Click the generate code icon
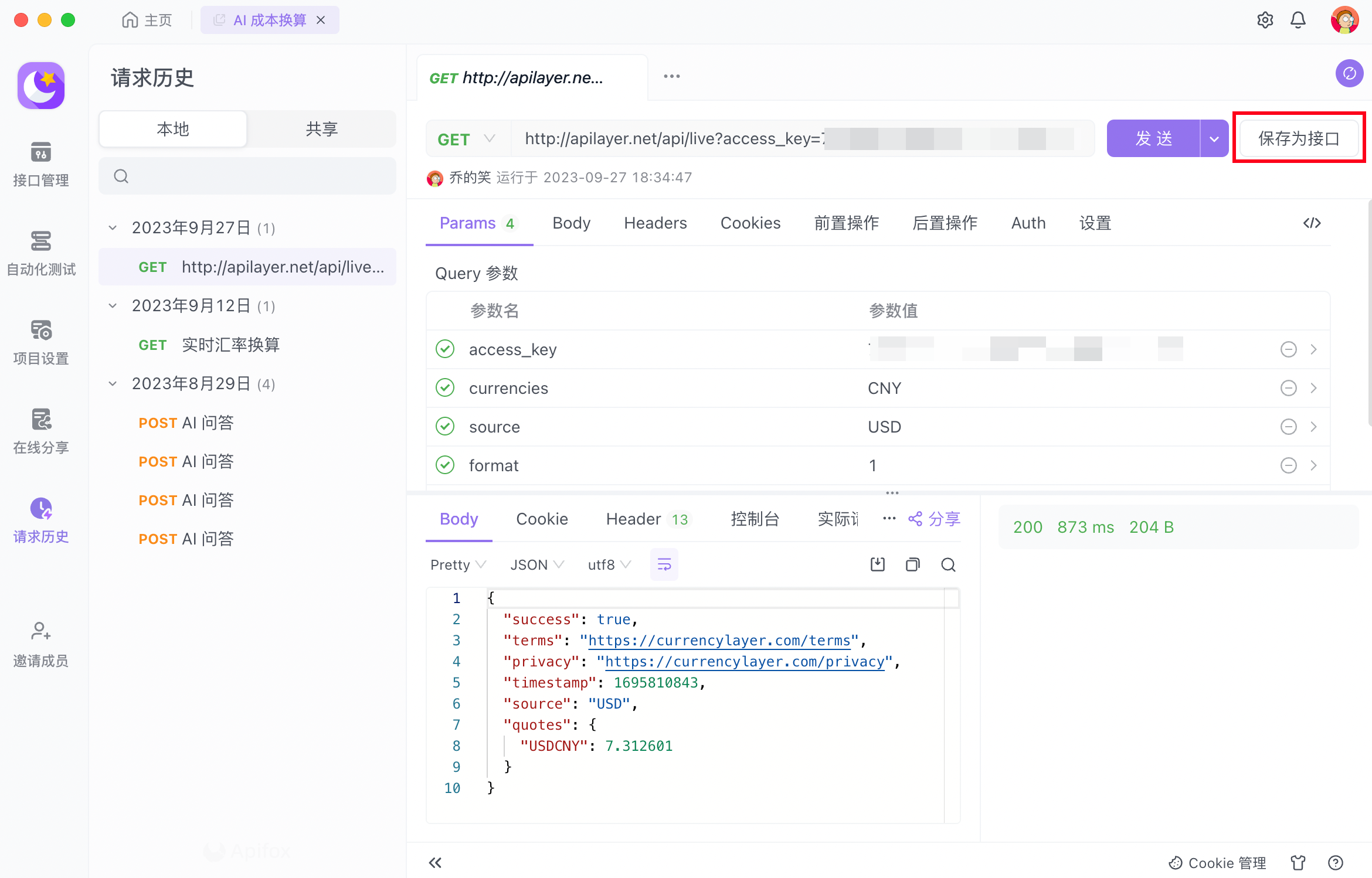 click(x=1312, y=223)
